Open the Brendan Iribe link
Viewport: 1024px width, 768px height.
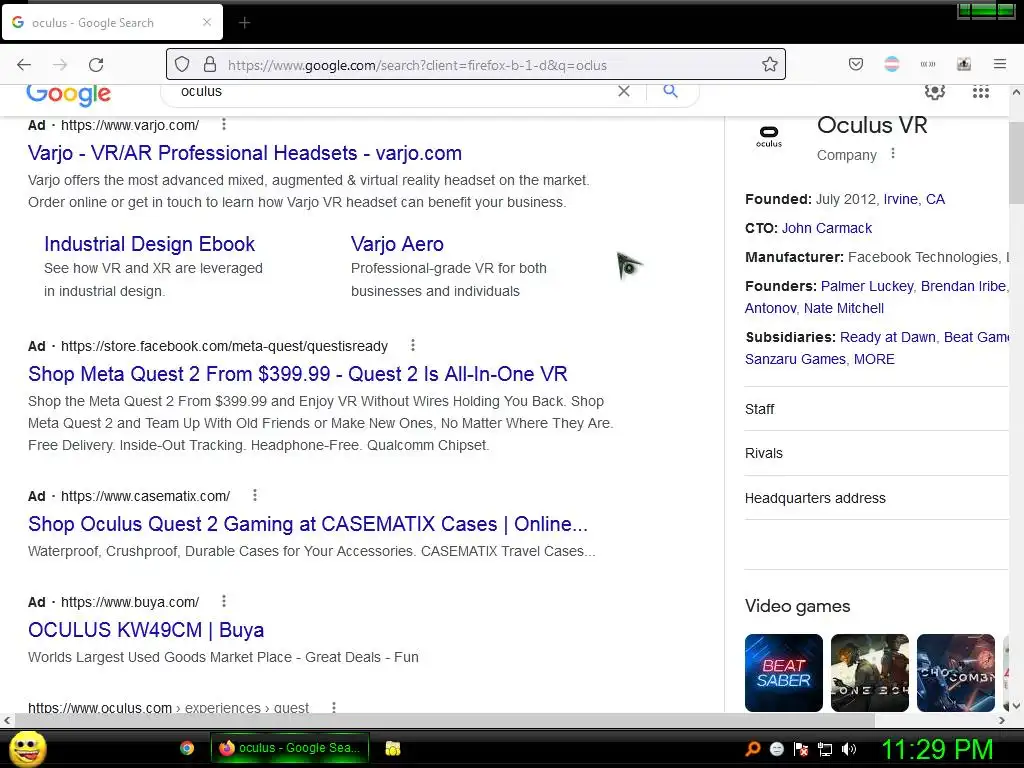pyautogui.click(x=963, y=286)
